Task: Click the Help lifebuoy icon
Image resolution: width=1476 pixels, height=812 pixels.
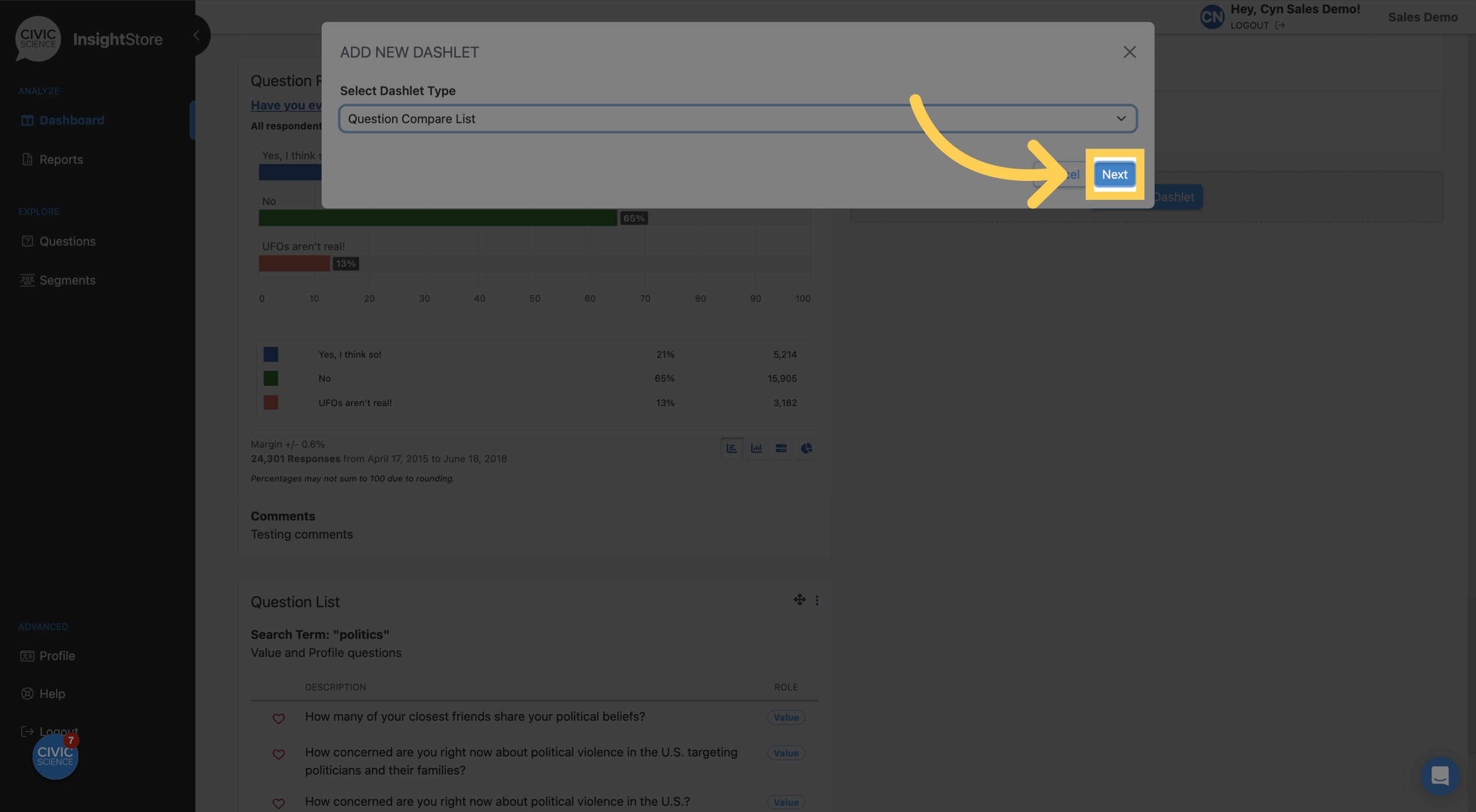Action: tap(27, 694)
